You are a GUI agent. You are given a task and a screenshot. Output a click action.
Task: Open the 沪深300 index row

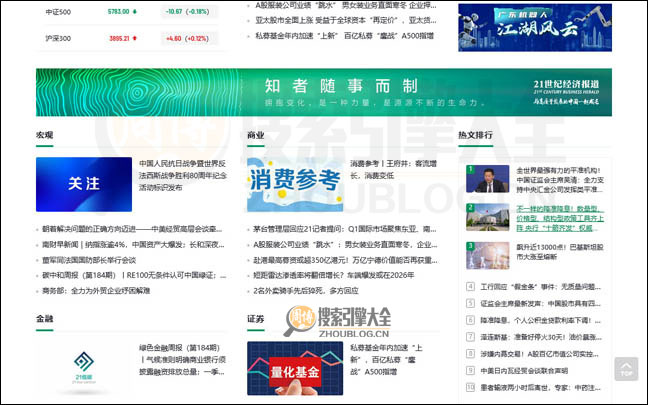coord(131,38)
